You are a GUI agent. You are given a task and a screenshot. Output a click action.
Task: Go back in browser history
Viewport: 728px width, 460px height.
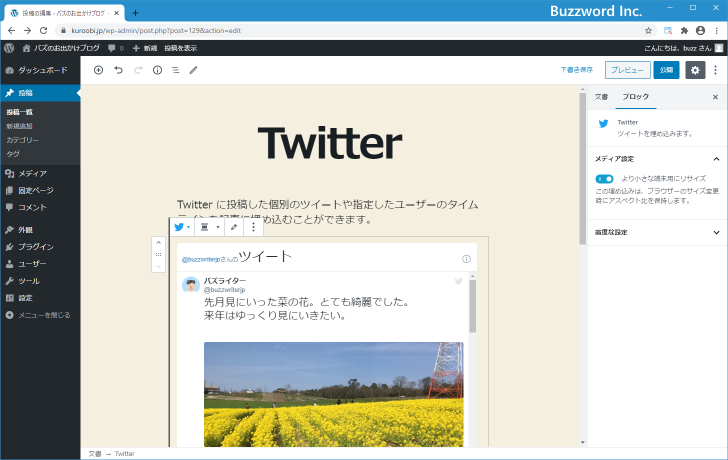(x=12, y=31)
